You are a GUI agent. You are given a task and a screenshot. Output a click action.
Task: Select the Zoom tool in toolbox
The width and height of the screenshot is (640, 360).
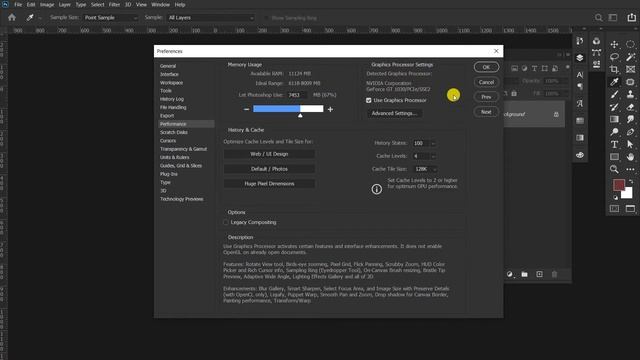(x=614, y=169)
